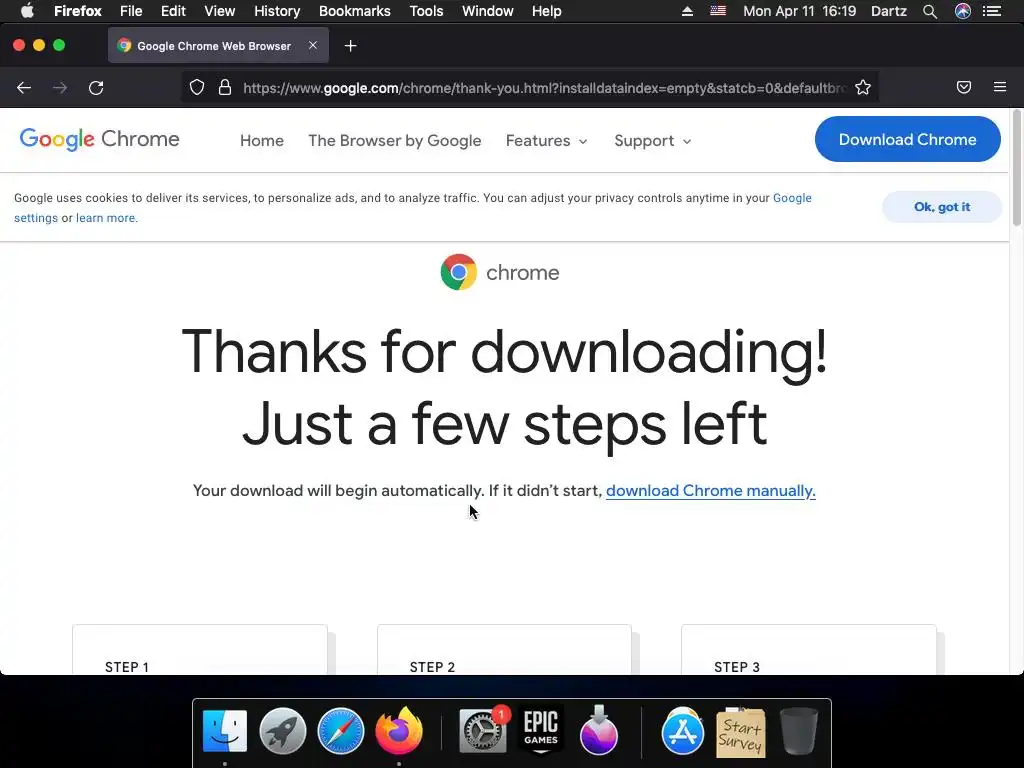Dismiss cookies with Ok, got it
Screen dimensions: 1024x768
(942, 207)
